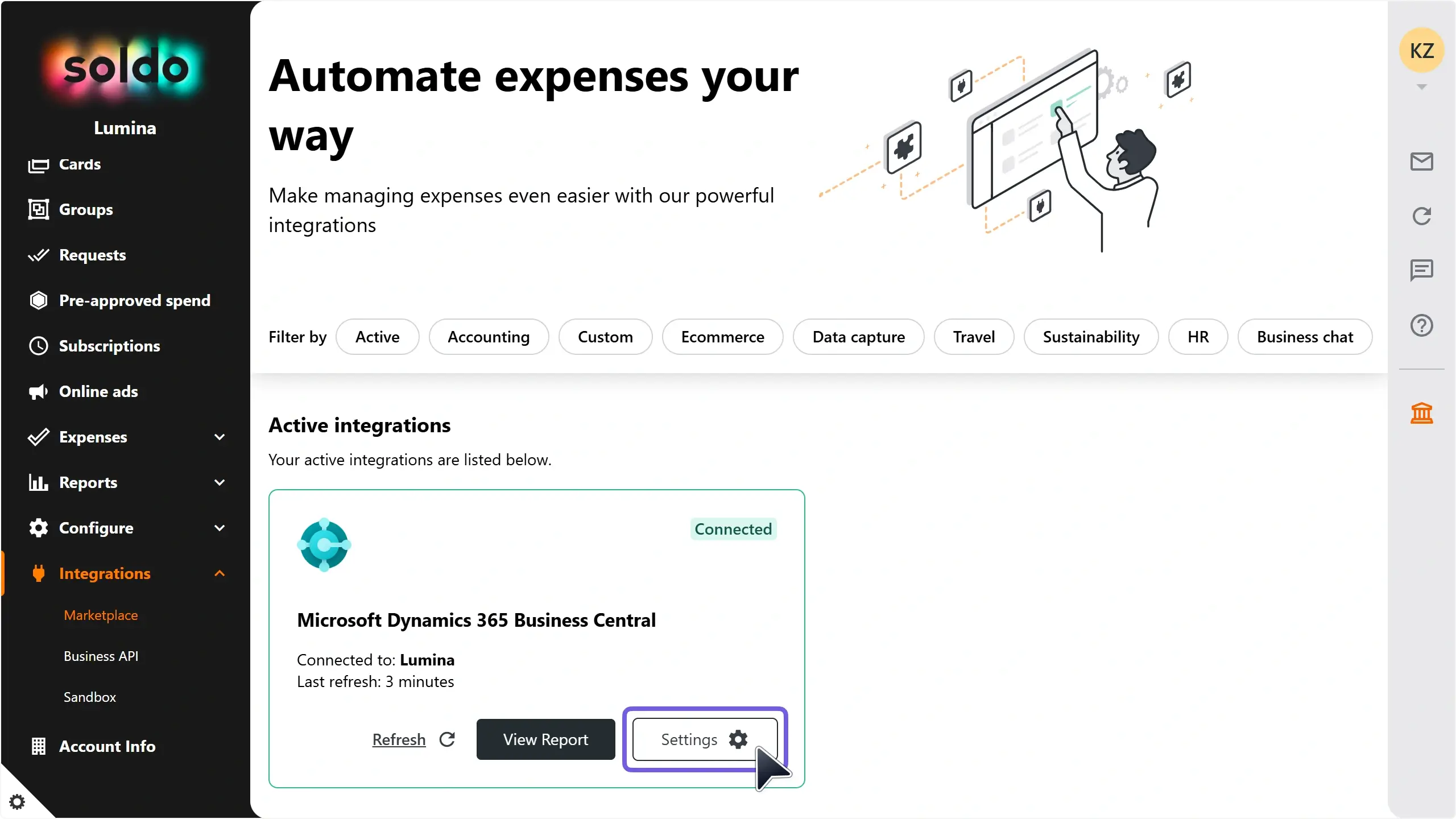This screenshot has height=819, width=1456.
Task: Click the View Report button
Action: click(x=545, y=739)
